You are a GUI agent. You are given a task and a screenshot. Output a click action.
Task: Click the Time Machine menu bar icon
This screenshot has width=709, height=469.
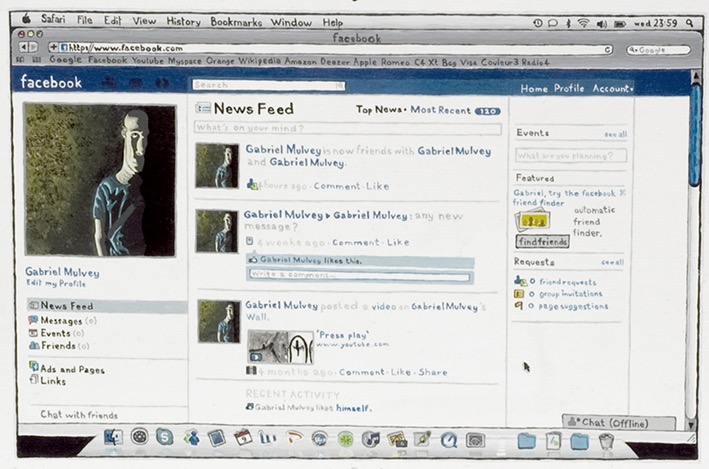click(x=538, y=23)
